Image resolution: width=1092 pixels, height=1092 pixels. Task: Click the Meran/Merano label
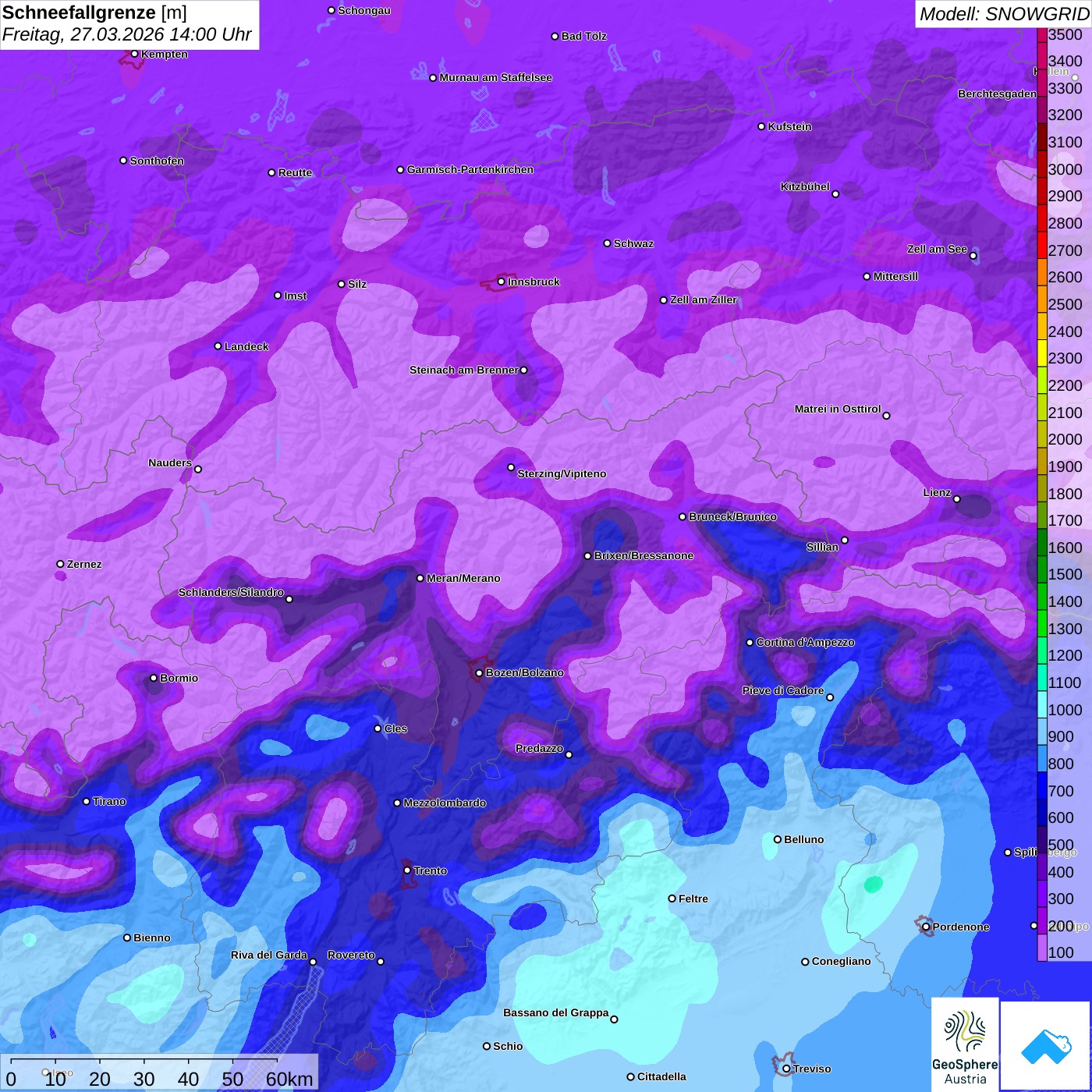coord(463,578)
